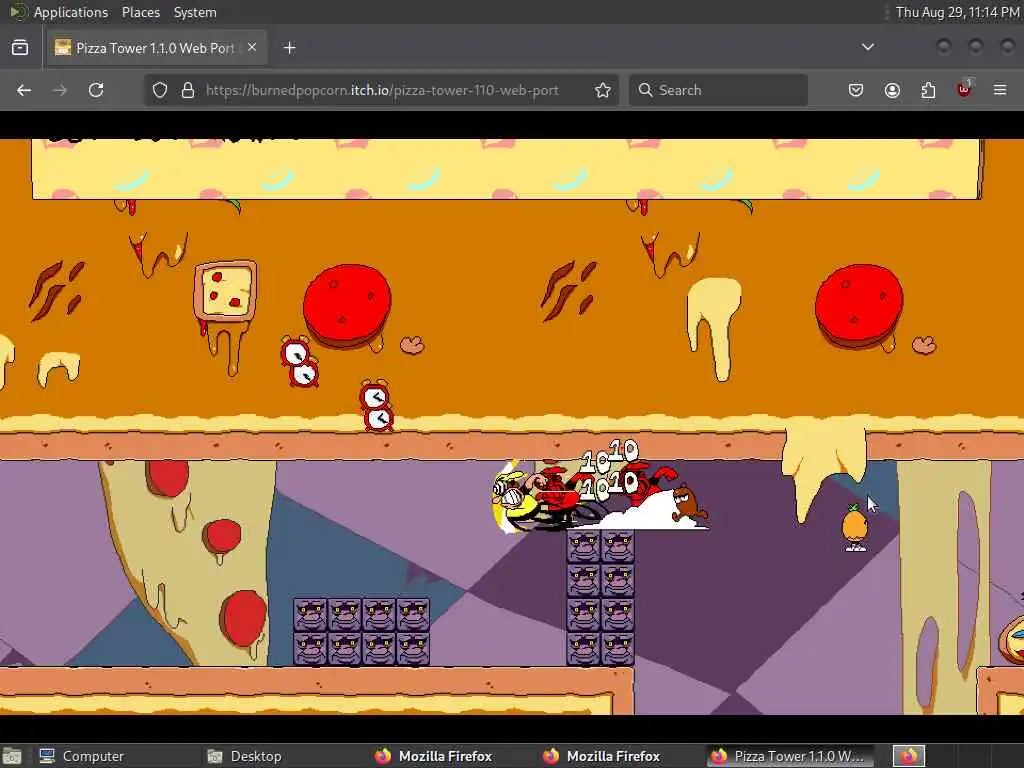Screen dimensions: 1024x768
Task: Click the Firefox workspace switcher icon
Action: pos(908,756)
